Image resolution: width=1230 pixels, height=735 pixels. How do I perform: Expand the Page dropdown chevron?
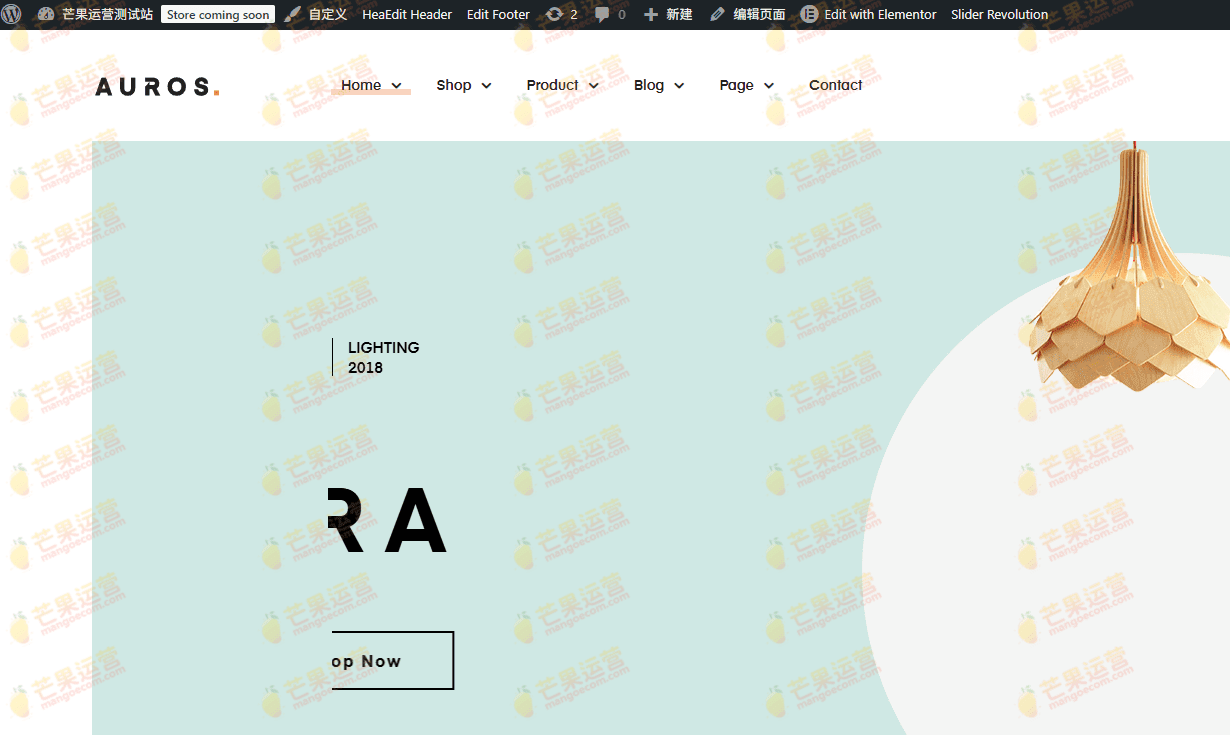(x=769, y=86)
